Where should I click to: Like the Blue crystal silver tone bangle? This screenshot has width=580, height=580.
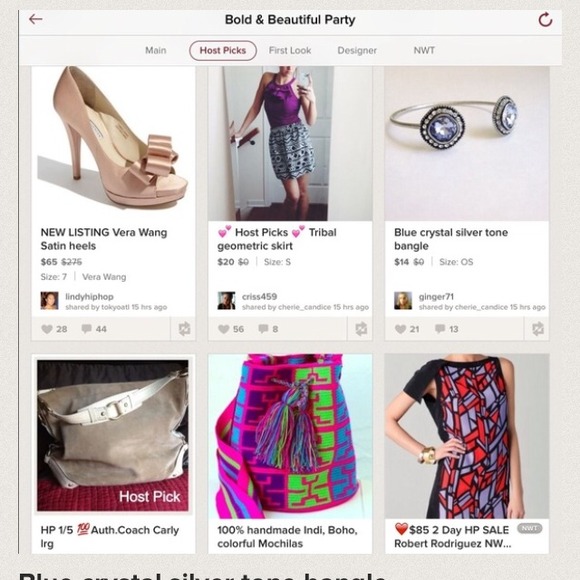point(407,329)
